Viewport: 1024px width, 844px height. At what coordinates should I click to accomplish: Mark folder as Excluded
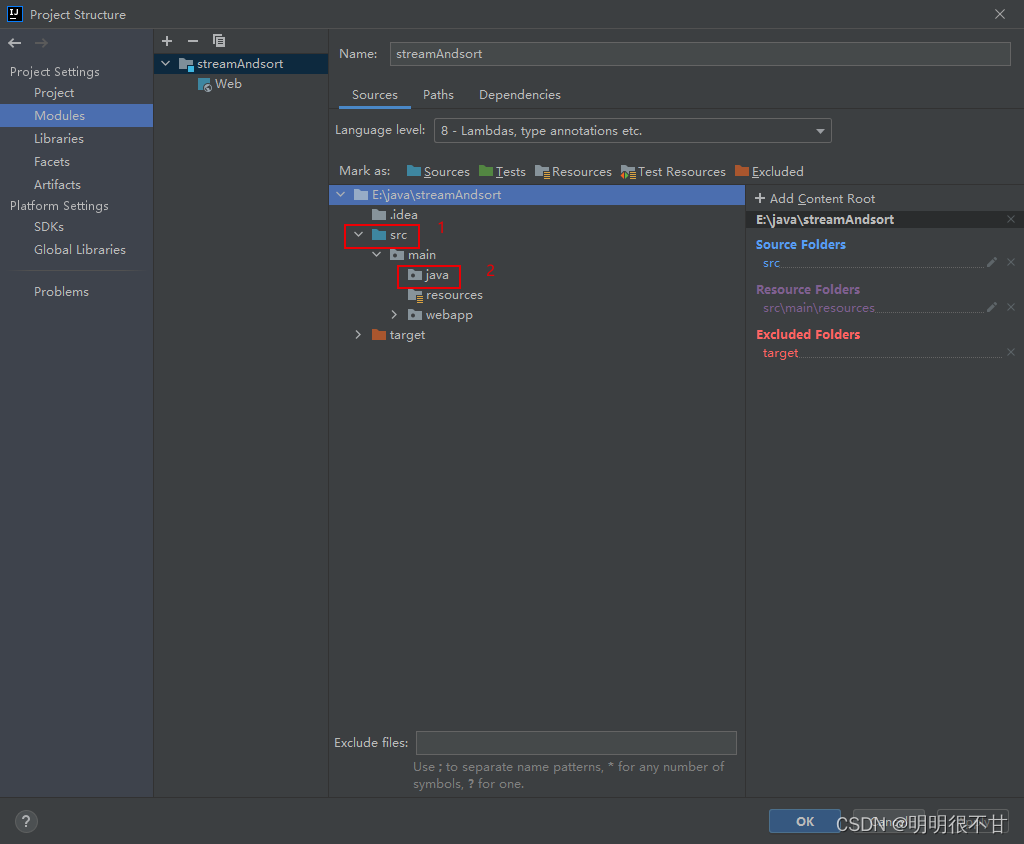click(x=769, y=172)
